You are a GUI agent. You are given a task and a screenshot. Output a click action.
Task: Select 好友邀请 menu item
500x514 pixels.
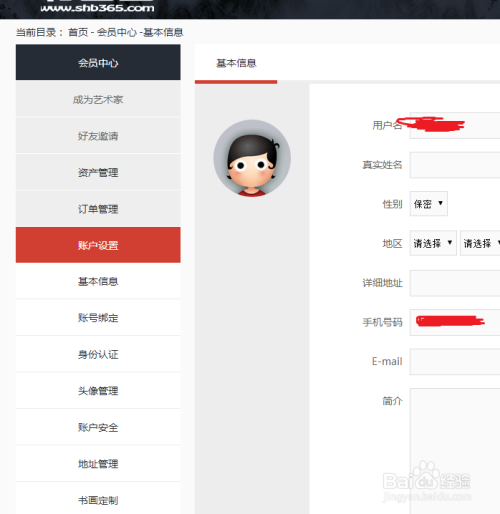coord(98,136)
